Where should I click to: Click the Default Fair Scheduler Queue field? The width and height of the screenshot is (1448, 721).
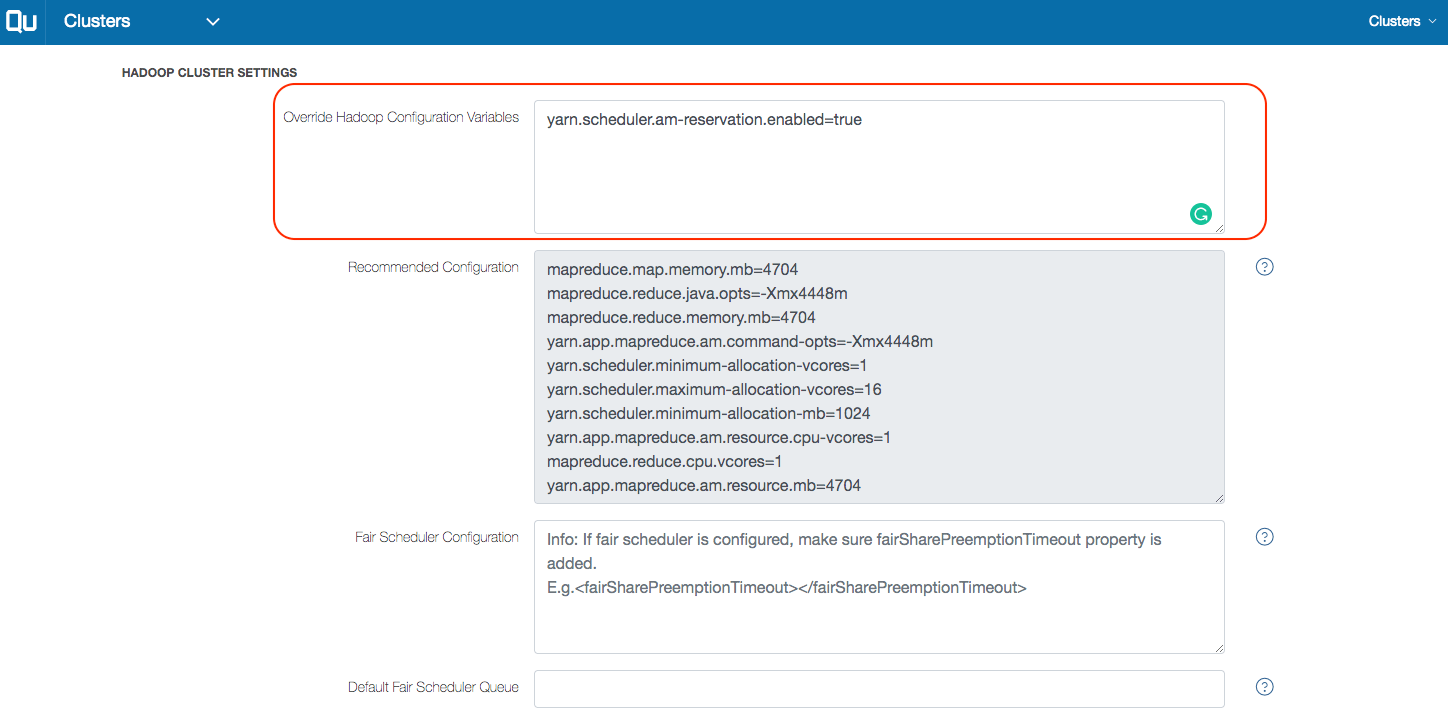[x=879, y=689]
